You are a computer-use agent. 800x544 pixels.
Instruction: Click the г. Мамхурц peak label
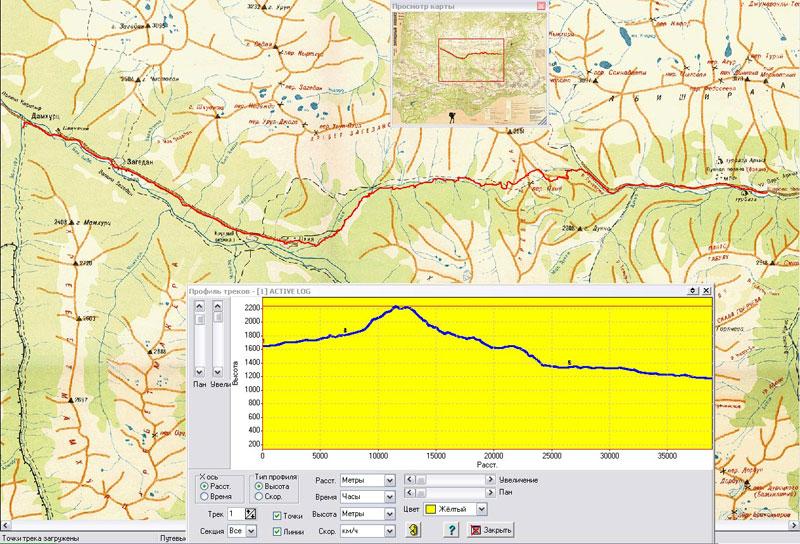[x=92, y=222]
